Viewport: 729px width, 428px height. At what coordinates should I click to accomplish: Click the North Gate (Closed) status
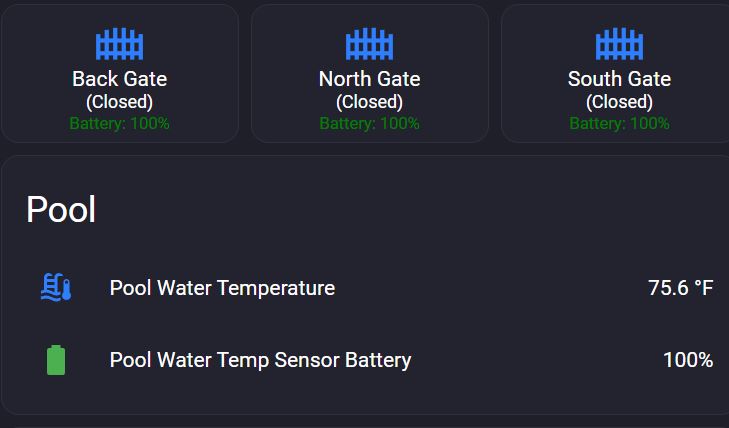click(370, 102)
